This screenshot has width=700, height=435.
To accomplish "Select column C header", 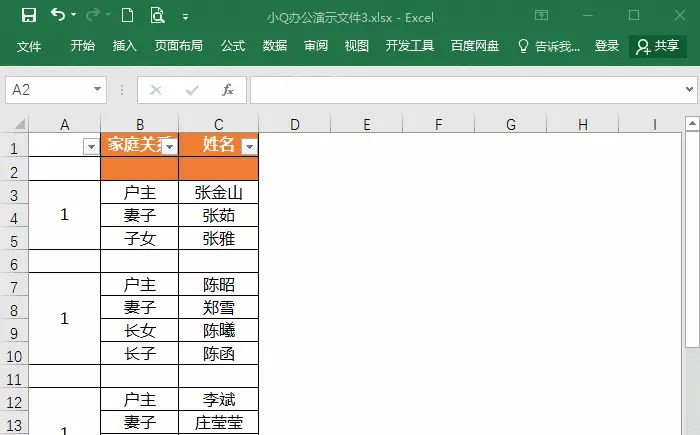I will tap(219, 124).
